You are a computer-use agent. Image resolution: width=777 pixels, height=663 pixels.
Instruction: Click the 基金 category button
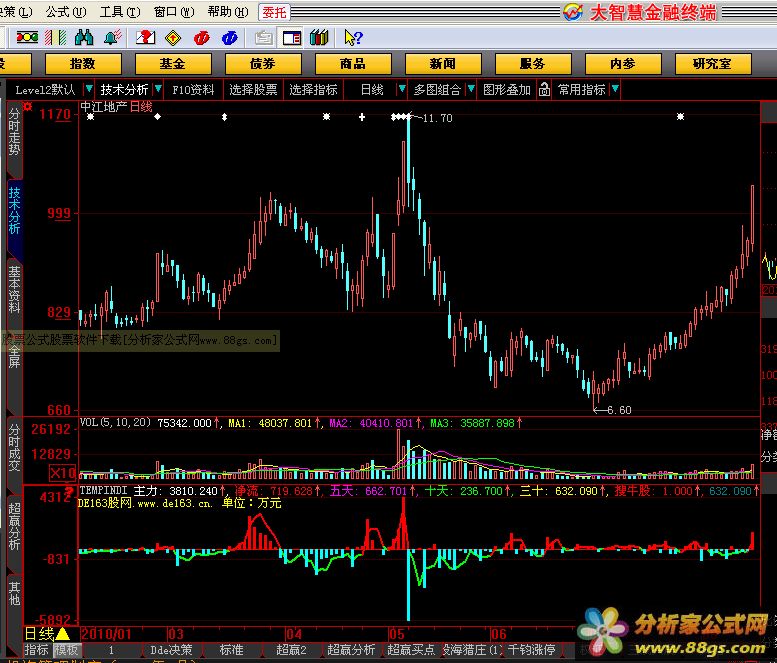click(173, 64)
